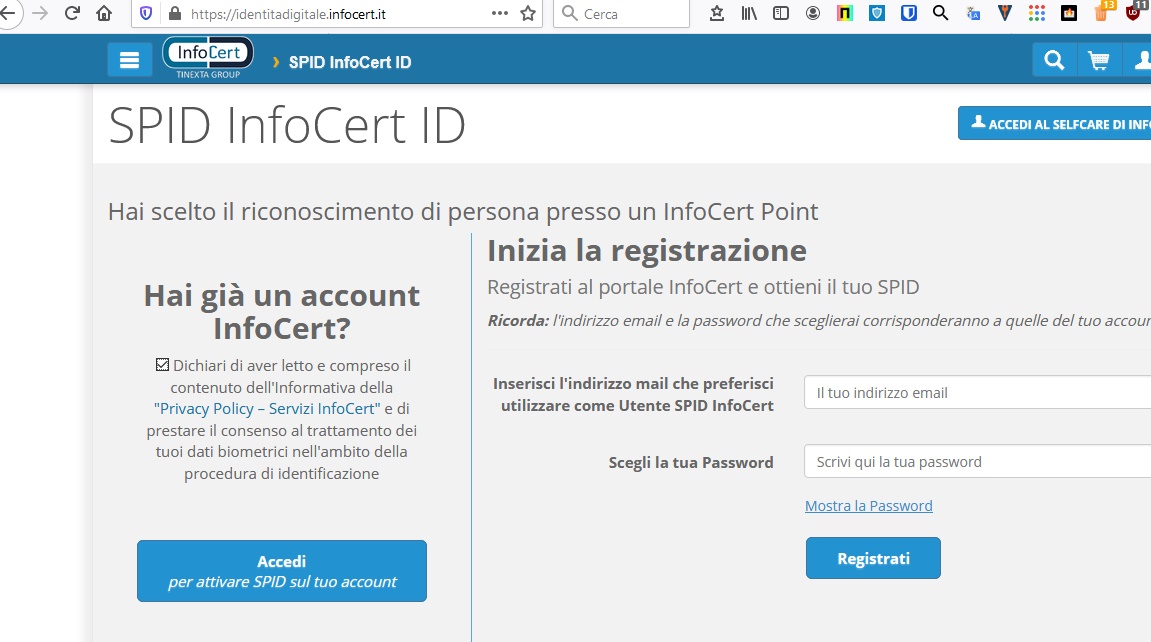The height and width of the screenshot is (642, 1151).
Task: Click the V key-shaped extension icon
Action: (1005, 13)
